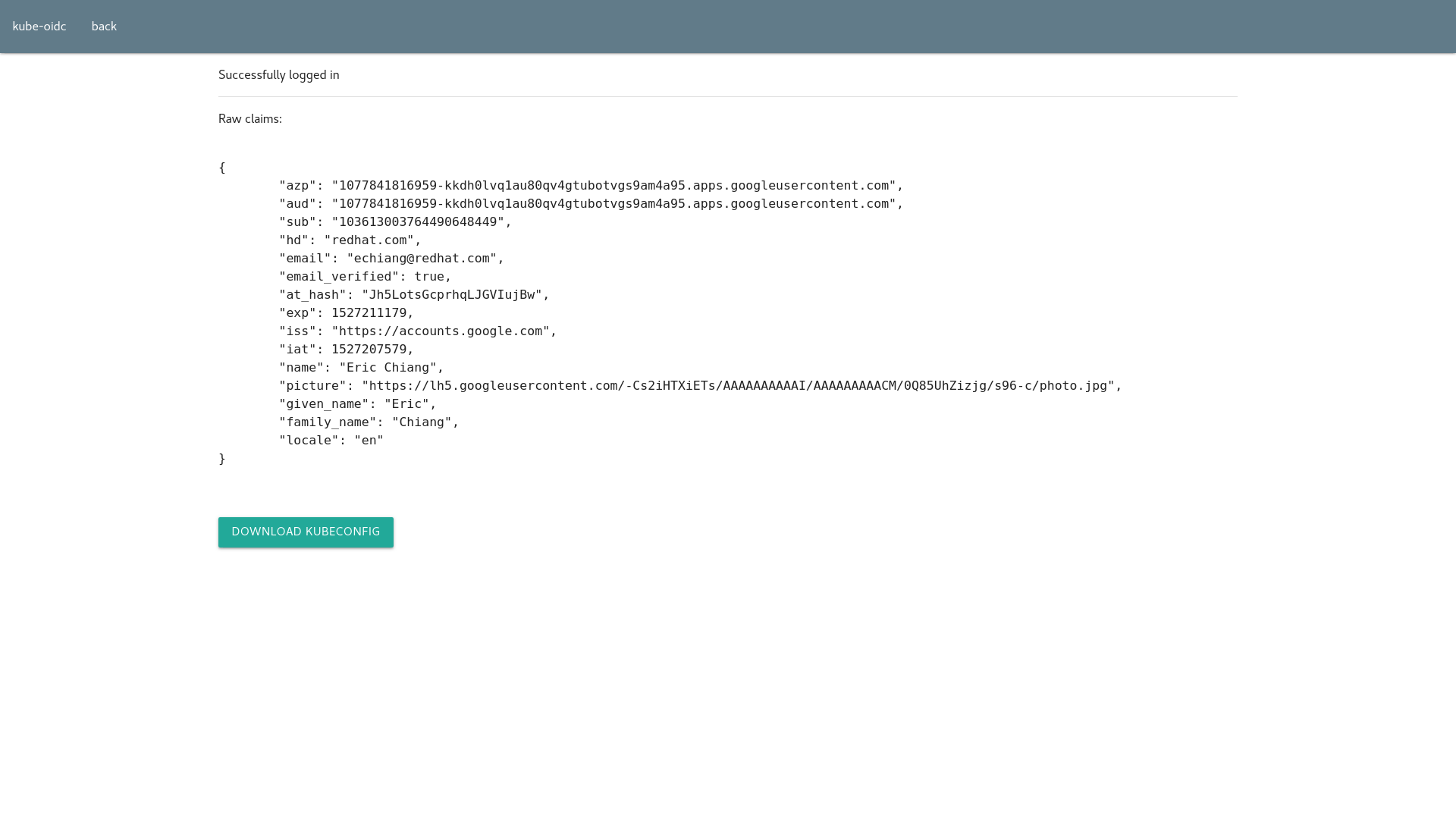The height and width of the screenshot is (819, 1456).
Task: Click the aud claim value
Action: pos(613,204)
